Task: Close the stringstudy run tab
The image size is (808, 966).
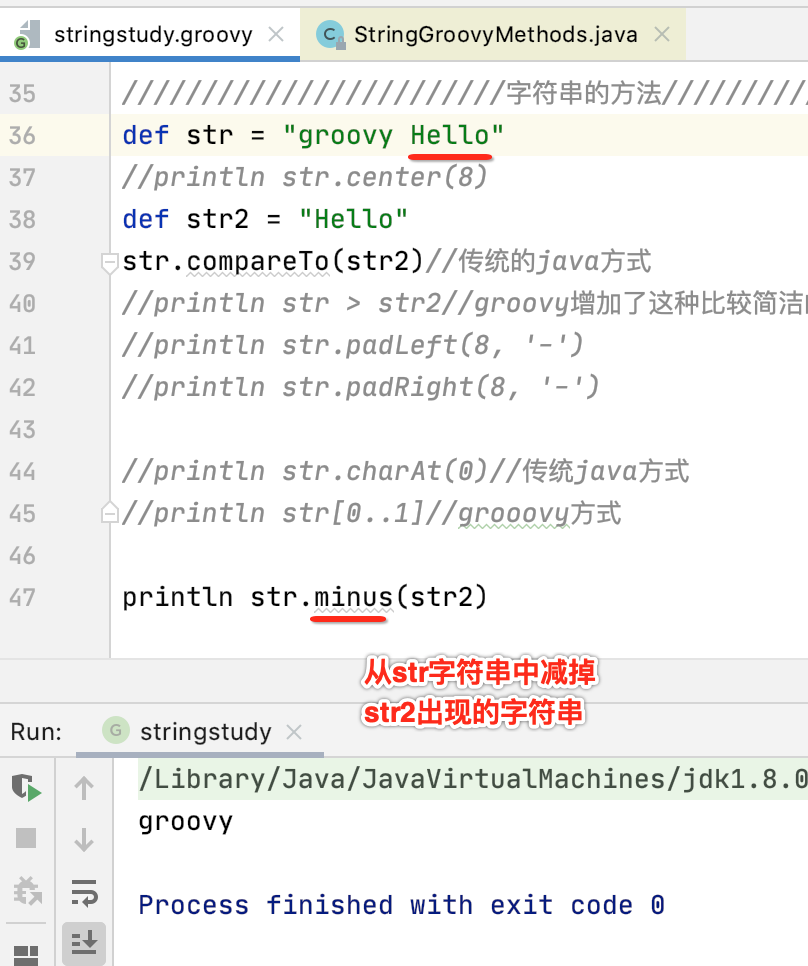Action: 294,732
